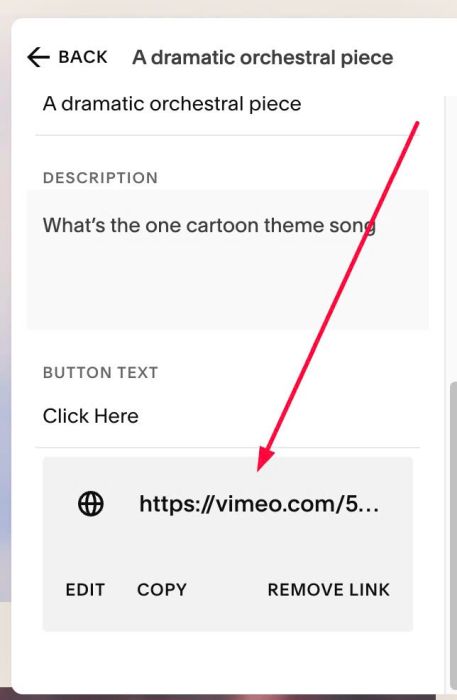Image resolution: width=457 pixels, height=700 pixels.
Task: Click the globe icon beside the Vimeo URL
Action: click(91, 504)
